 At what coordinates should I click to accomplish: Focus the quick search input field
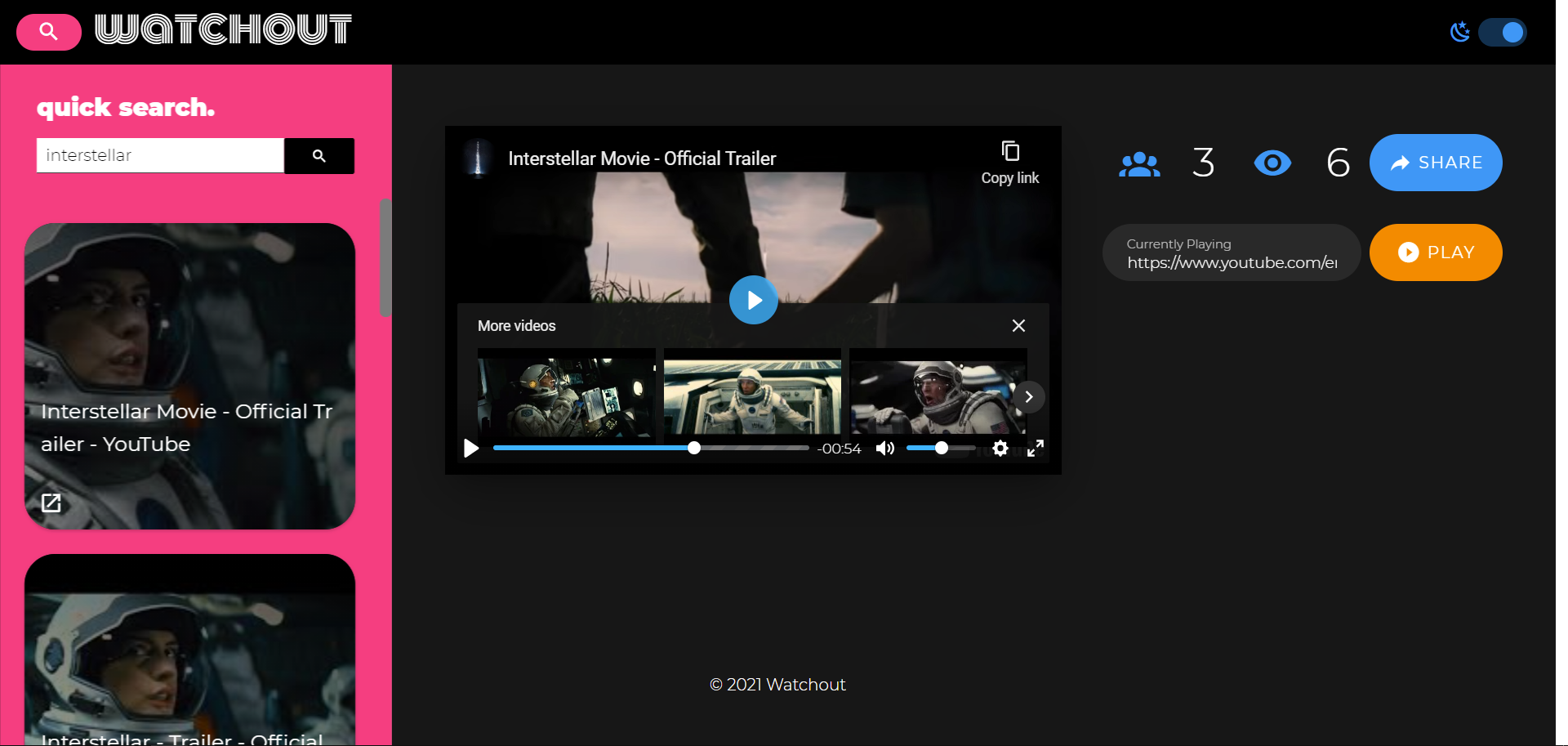click(x=160, y=155)
